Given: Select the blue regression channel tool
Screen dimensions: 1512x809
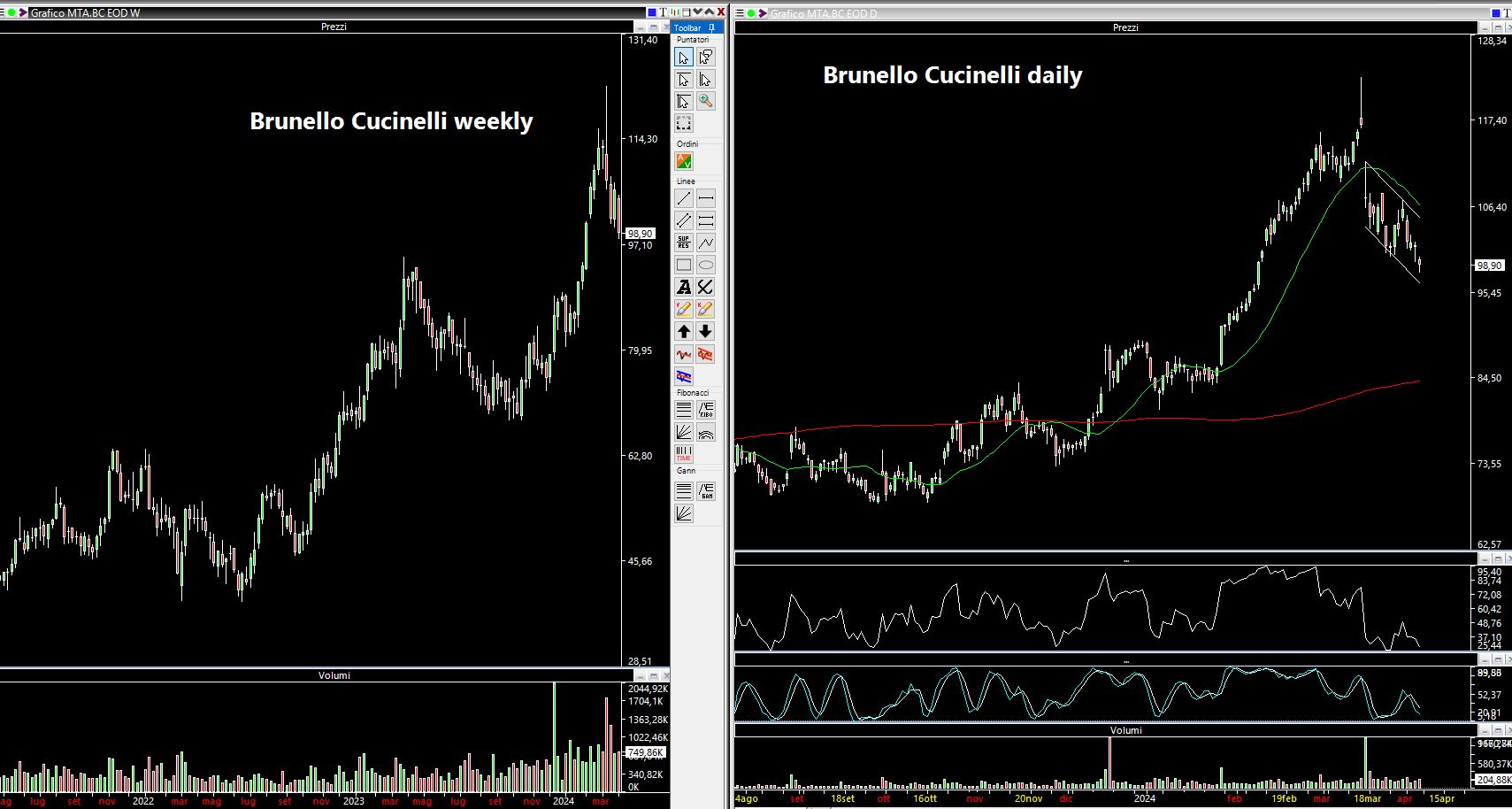Looking at the screenshot, I should (683, 376).
